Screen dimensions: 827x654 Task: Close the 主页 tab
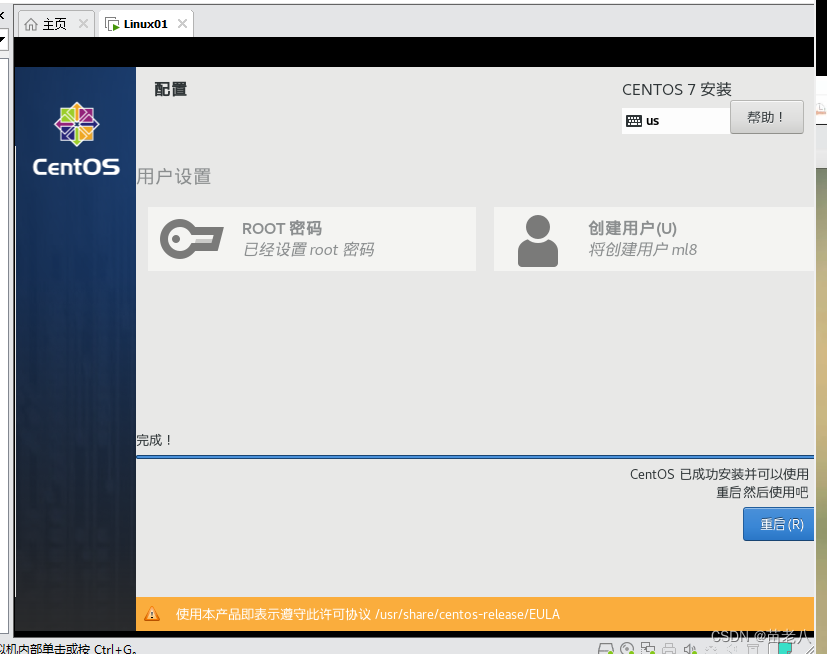[x=83, y=24]
